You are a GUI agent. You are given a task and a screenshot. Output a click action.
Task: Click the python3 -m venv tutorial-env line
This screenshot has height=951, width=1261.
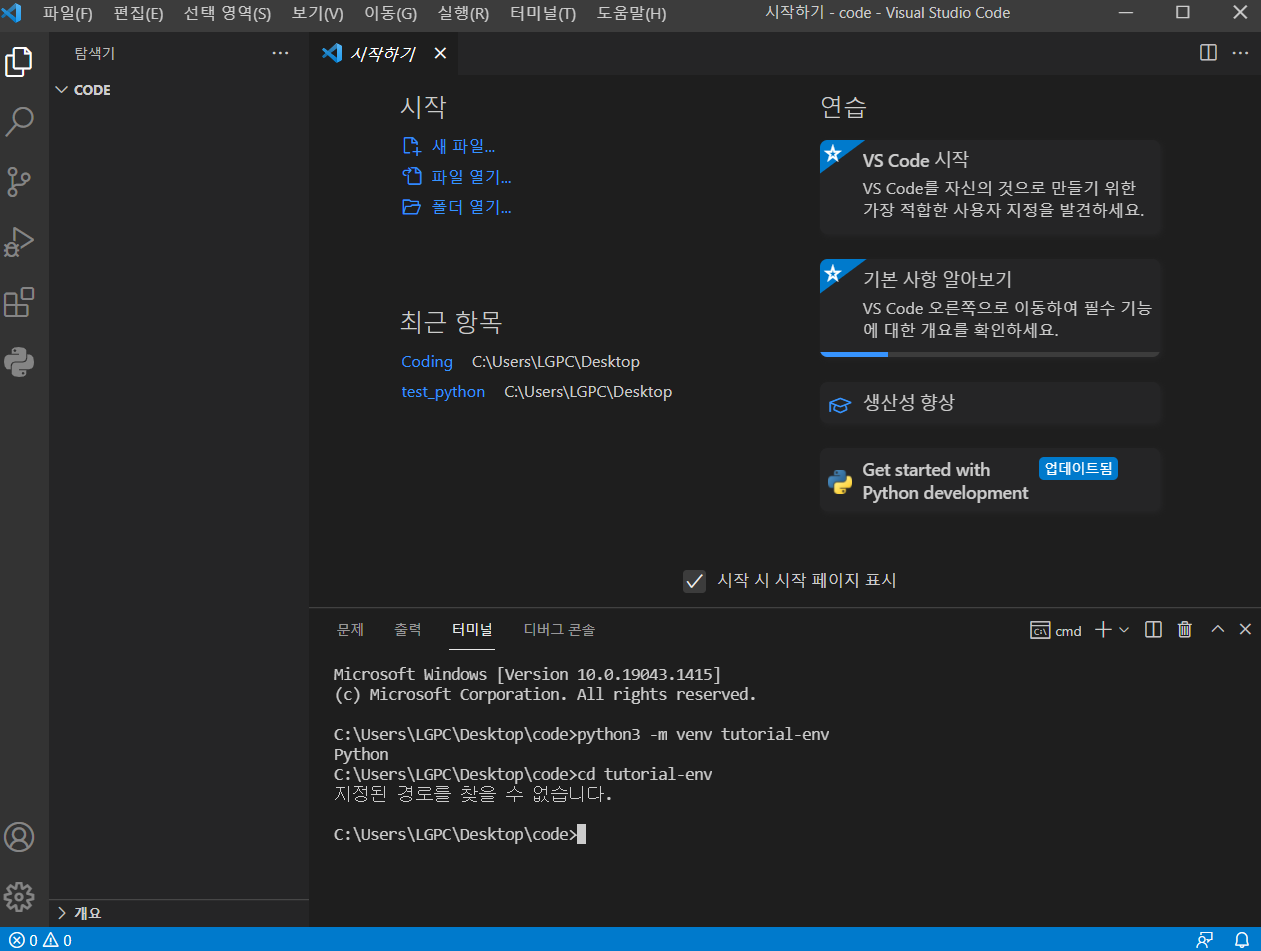click(x=582, y=734)
